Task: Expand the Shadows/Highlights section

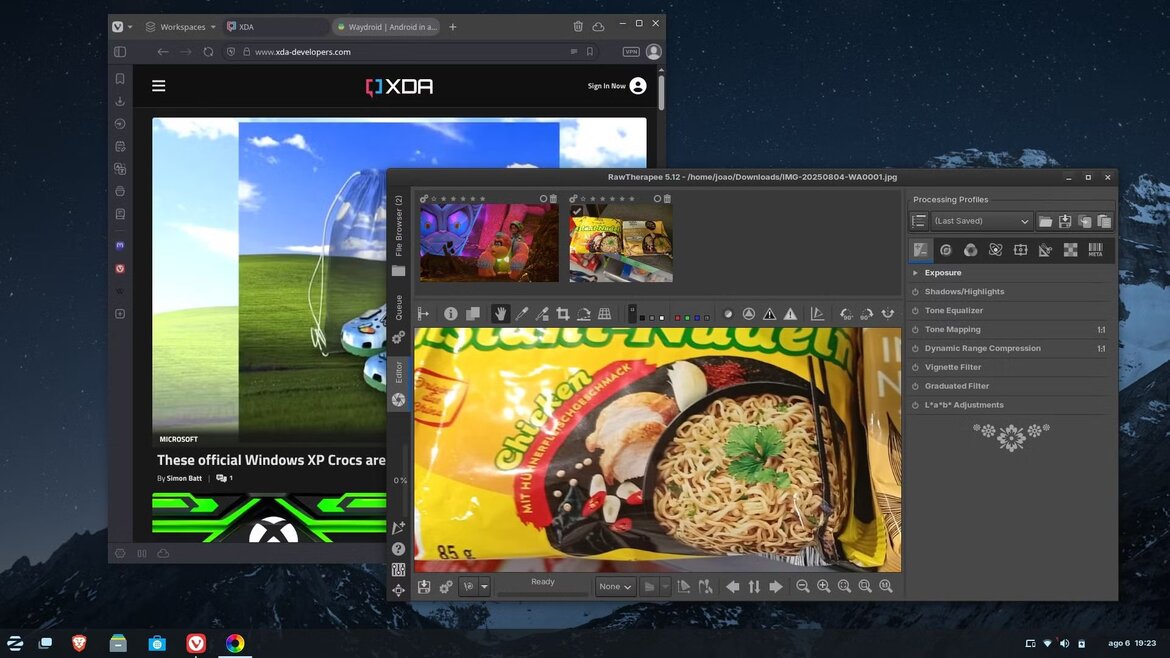Action: click(x=964, y=291)
